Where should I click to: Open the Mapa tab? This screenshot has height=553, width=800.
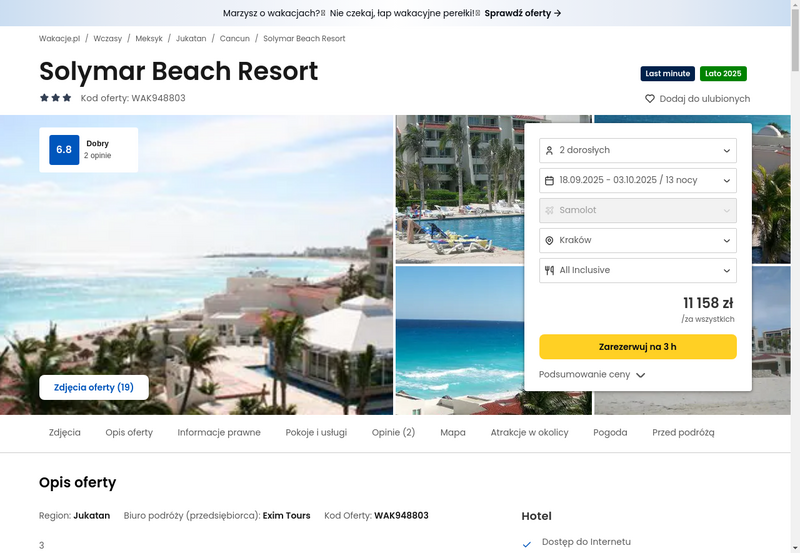[x=453, y=432]
